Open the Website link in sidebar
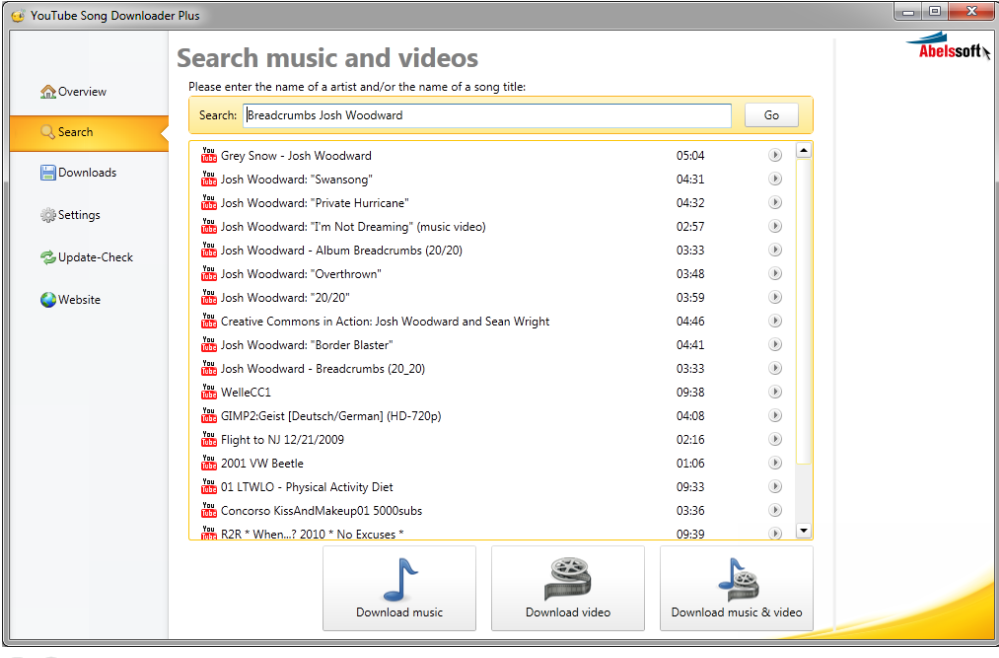 pyautogui.click(x=71, y=299)
